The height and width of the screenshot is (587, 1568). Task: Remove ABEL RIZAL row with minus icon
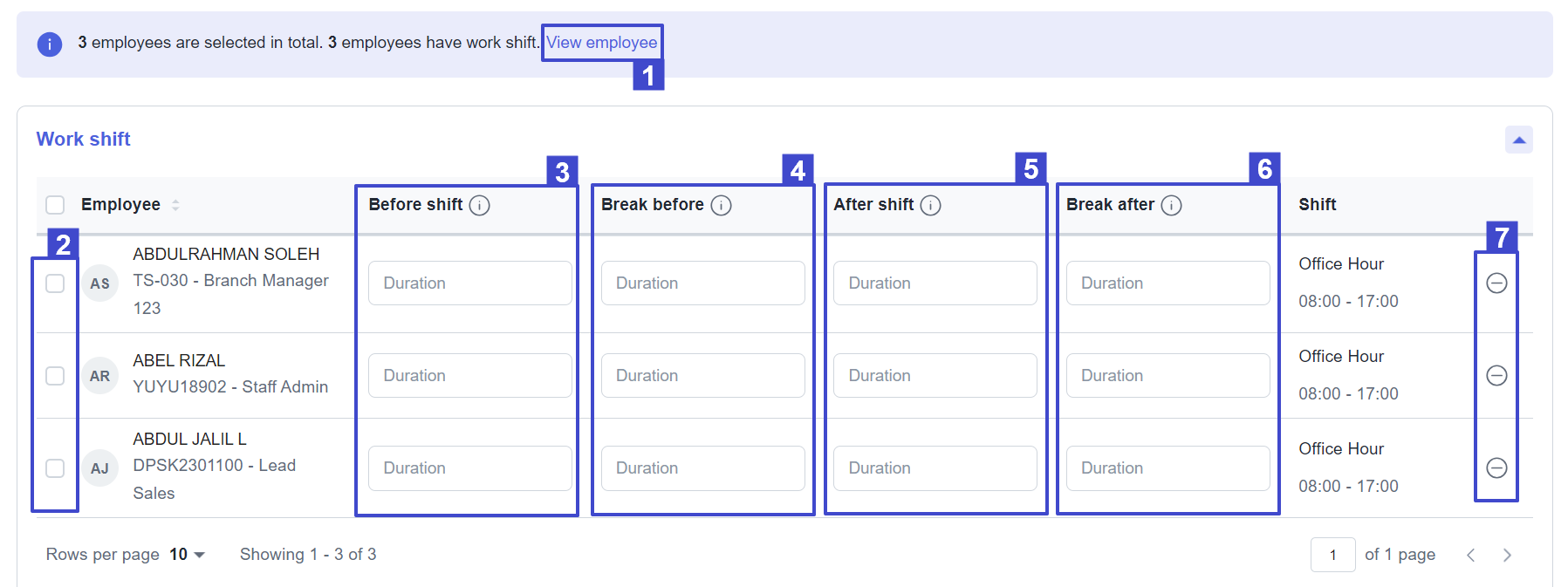pyautogui.click(x=1496, y=376)
